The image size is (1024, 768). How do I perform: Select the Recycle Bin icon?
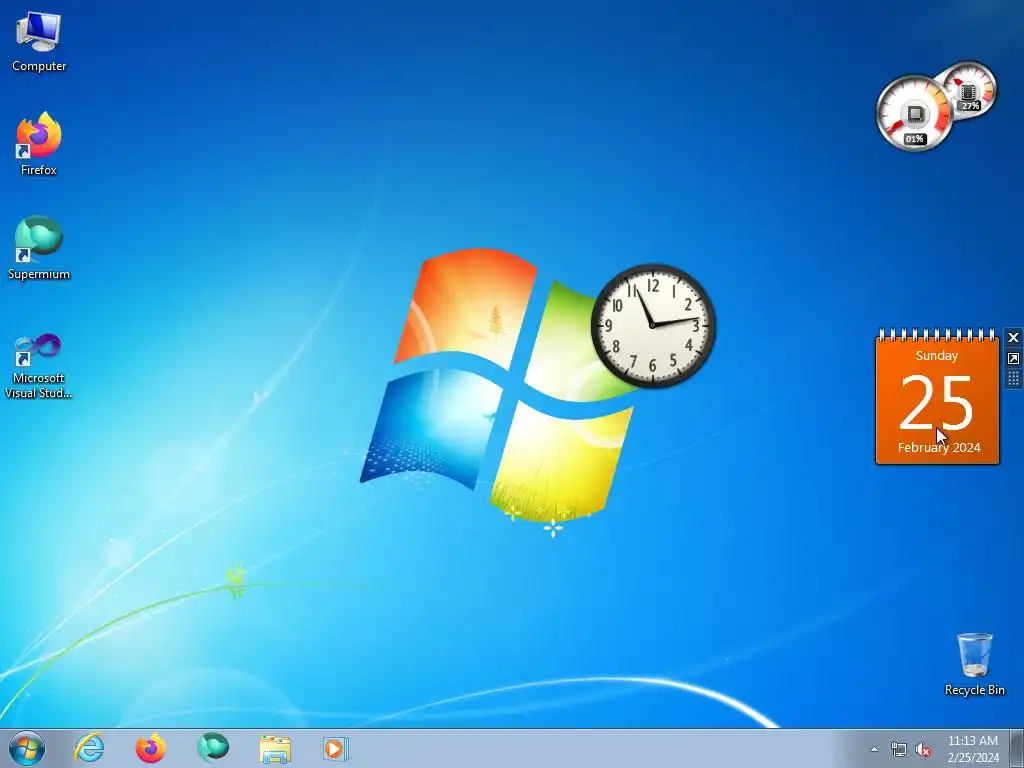click(974, 664)
